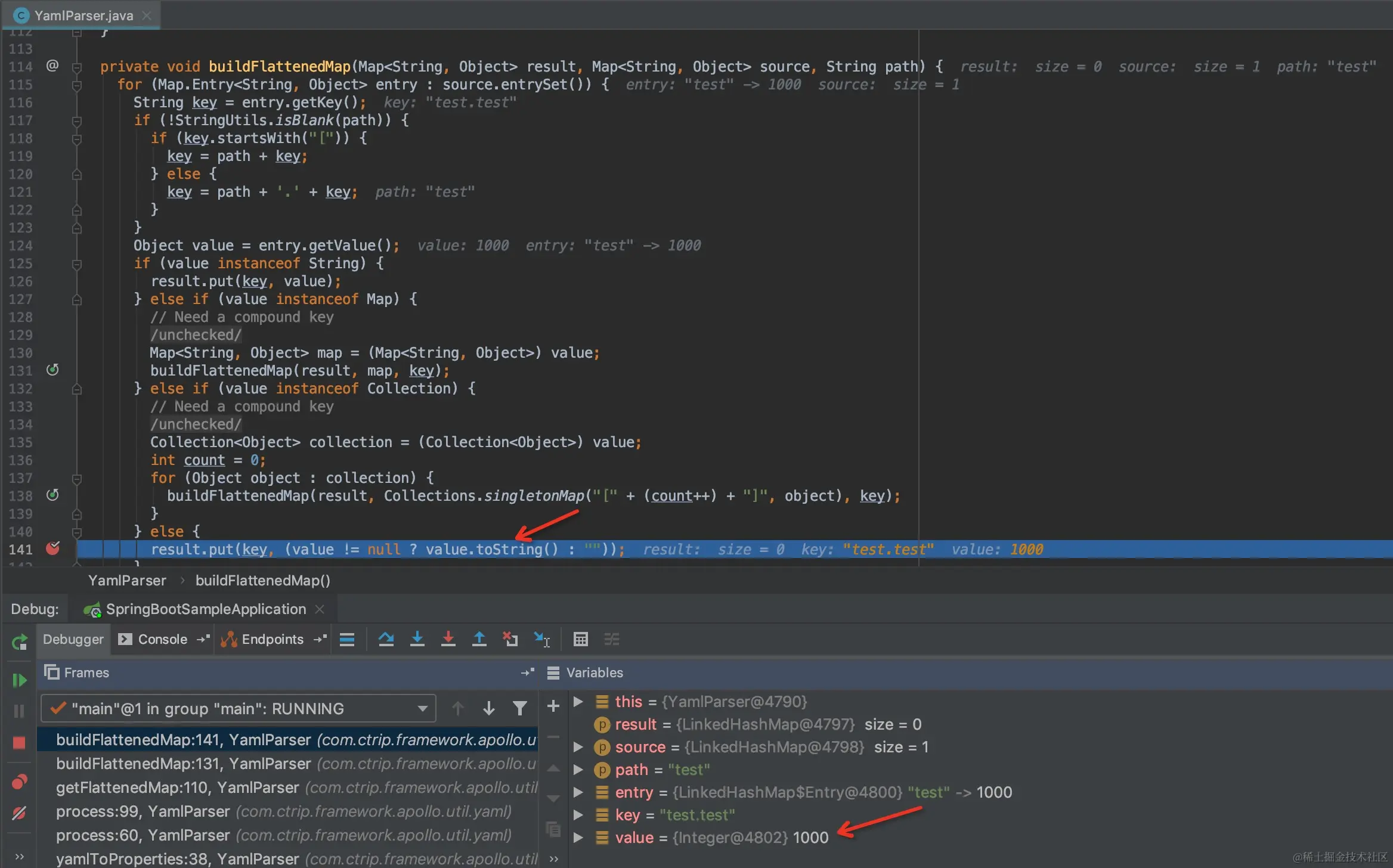Toggle the breakpoint on line 141
Viewport: 1393px width, 868px height.
tap(54, 549)
